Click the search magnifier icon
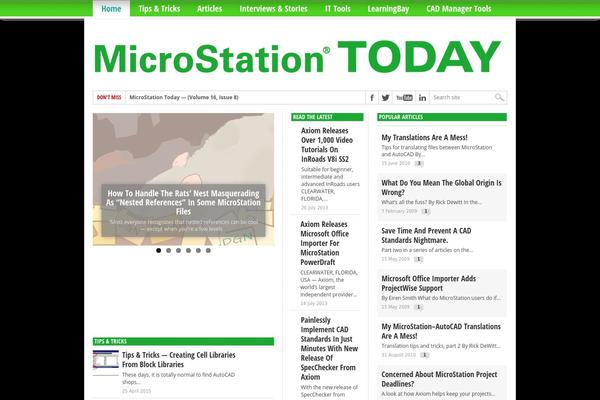 point(500,98)
